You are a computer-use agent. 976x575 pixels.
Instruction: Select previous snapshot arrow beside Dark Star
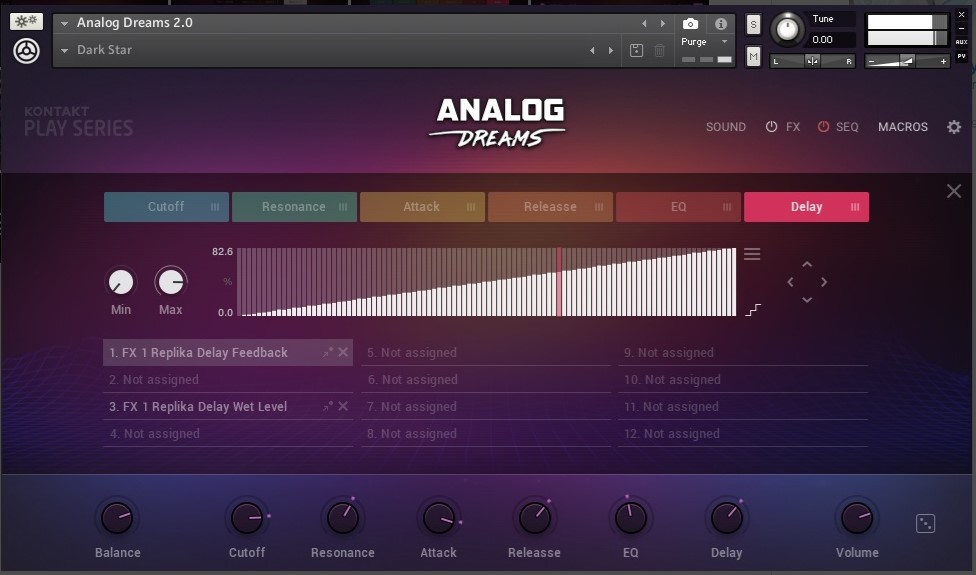592,50
